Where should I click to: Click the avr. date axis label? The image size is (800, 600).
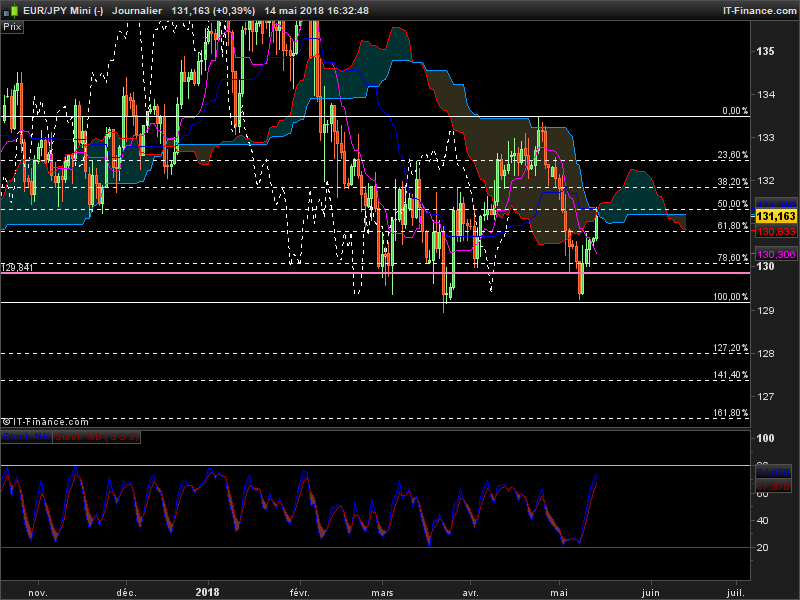470,593
